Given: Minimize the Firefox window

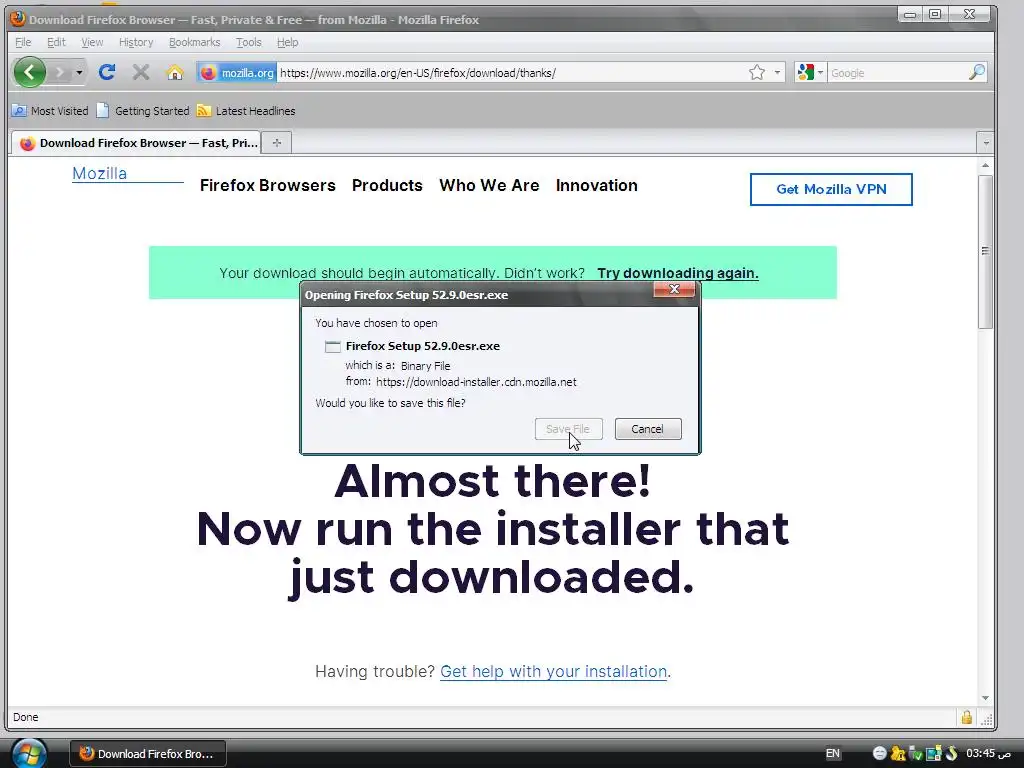Looking at the screenshot, I should pos(910,14).
